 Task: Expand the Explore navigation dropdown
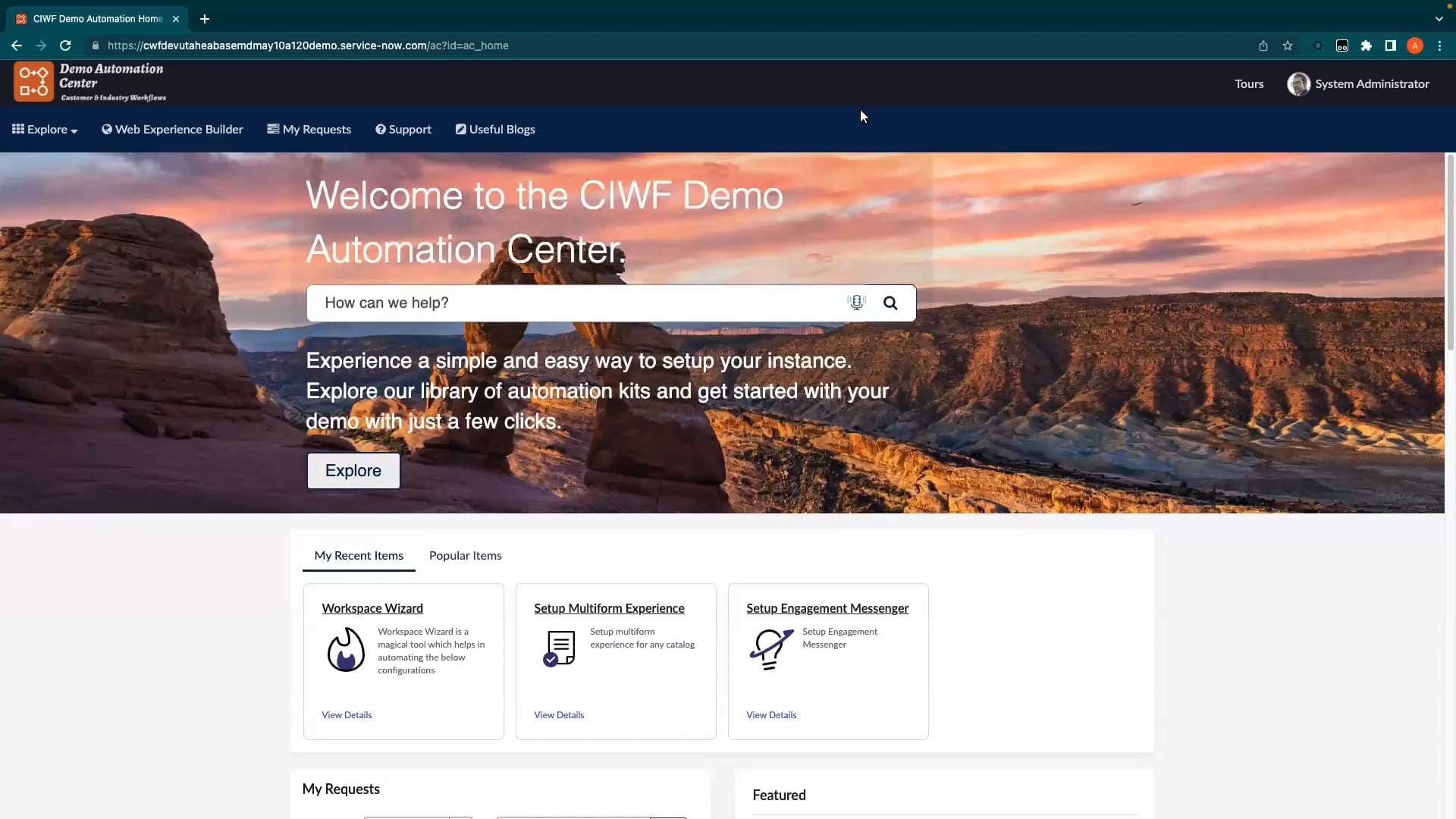tap(43, 129)
